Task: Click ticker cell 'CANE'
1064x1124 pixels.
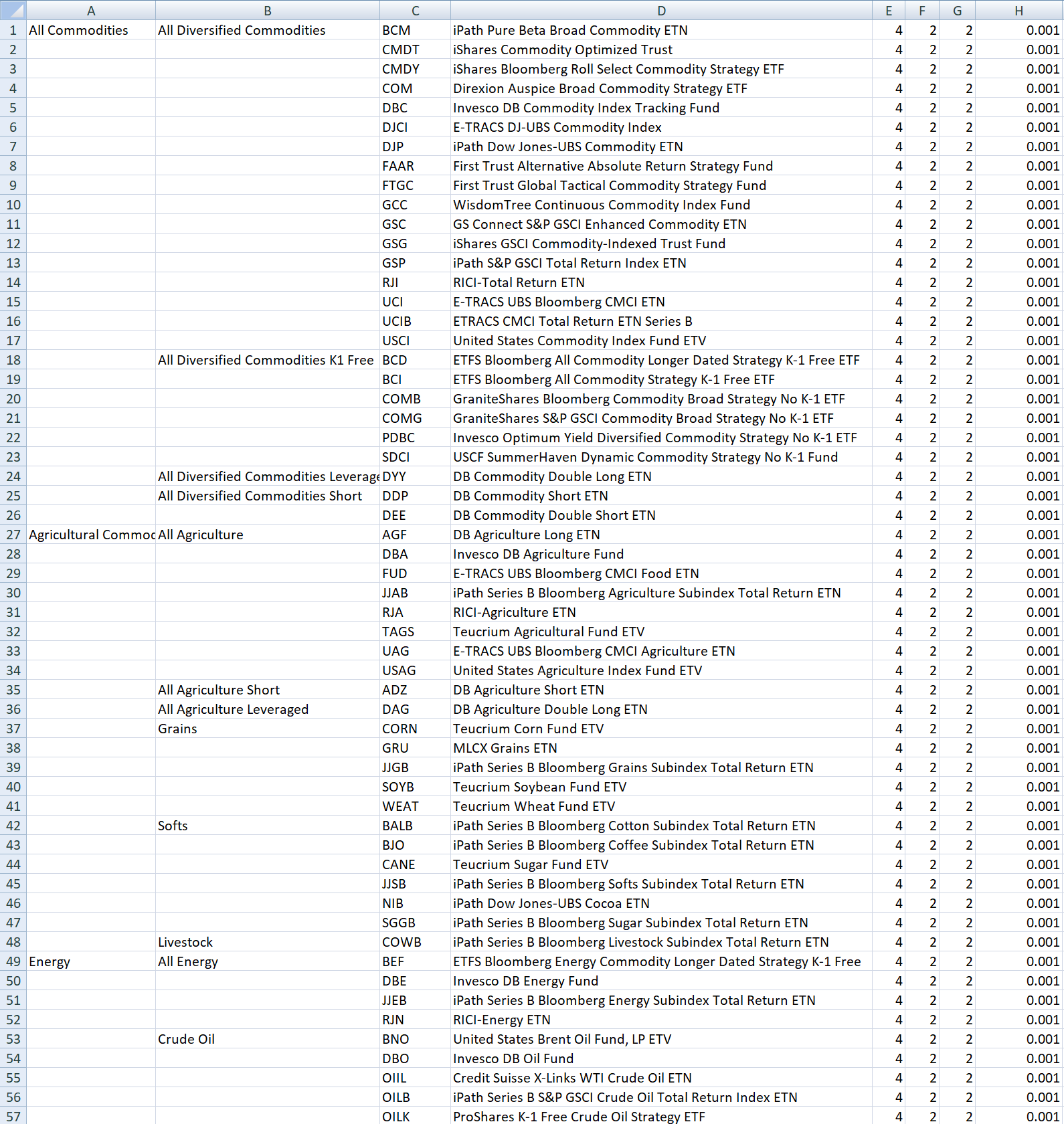Action: coord(415,864)
